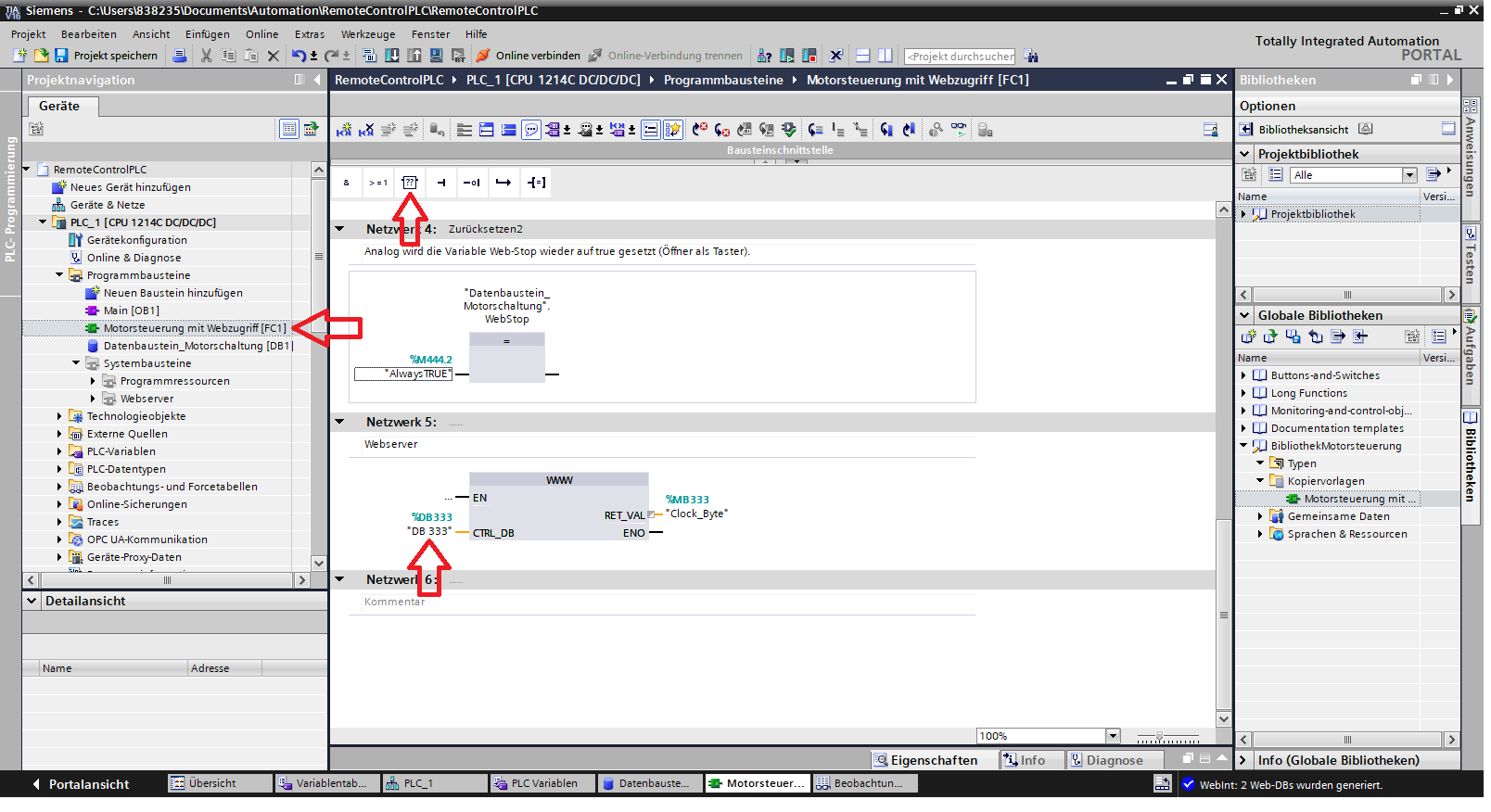Split editor area horizontally

tap(862, 56)
